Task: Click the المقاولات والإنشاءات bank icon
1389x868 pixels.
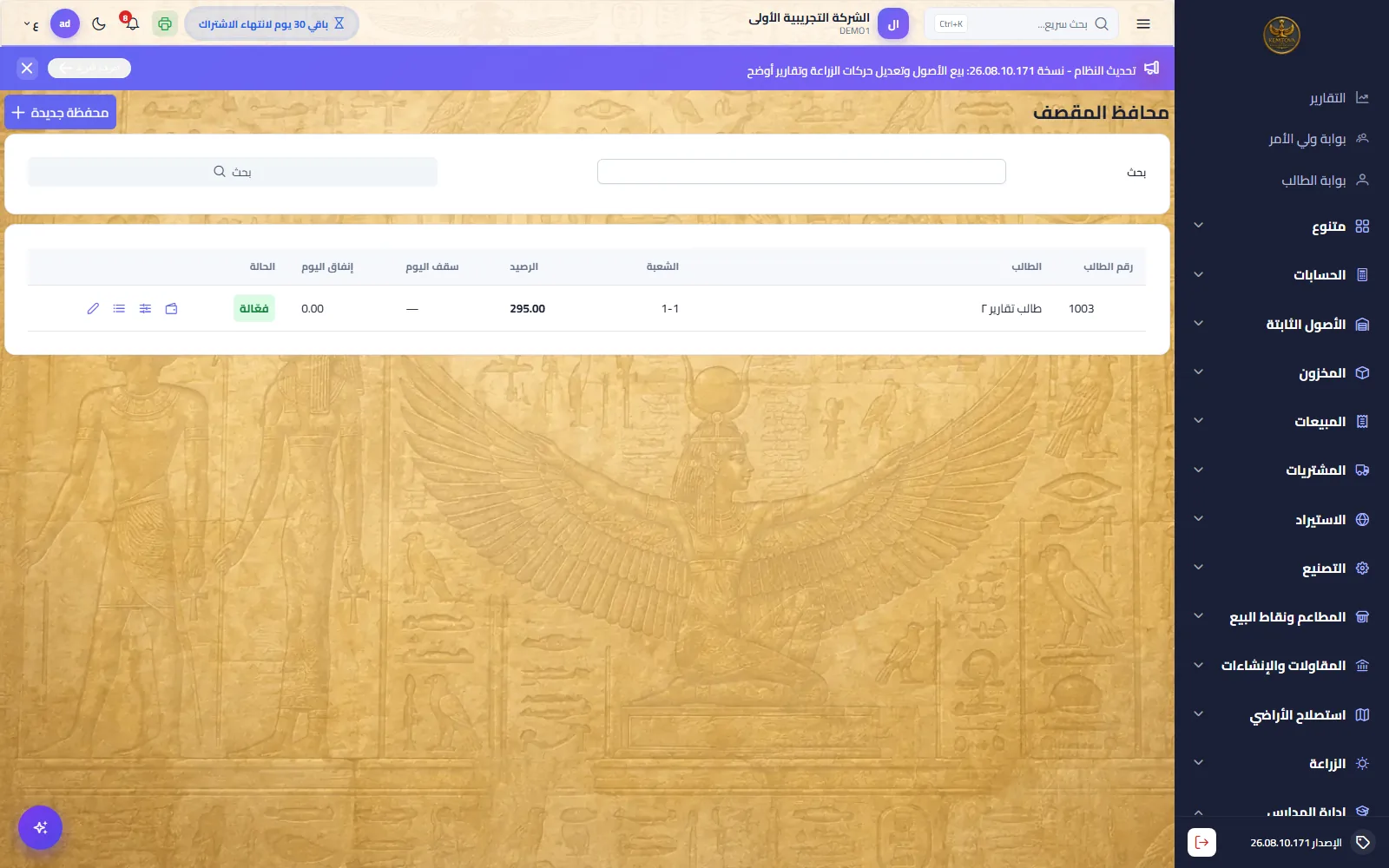Action: click(x=1362, y=666)
